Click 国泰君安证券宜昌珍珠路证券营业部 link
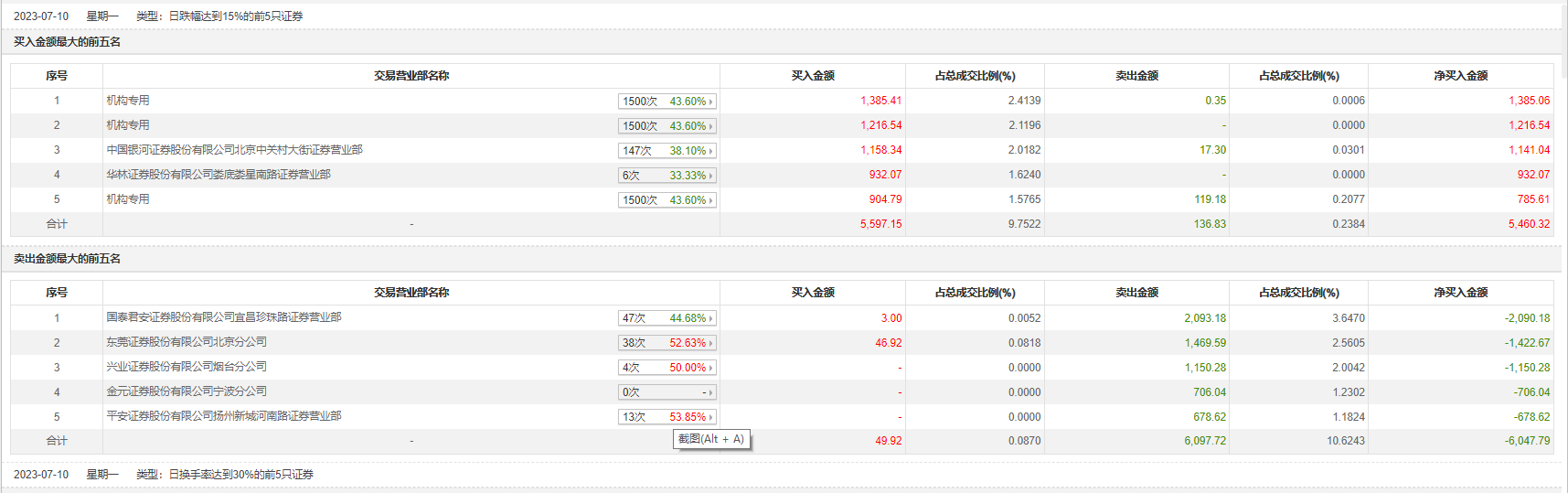Screen dimensions: 1568x493 tap(223, 317)
